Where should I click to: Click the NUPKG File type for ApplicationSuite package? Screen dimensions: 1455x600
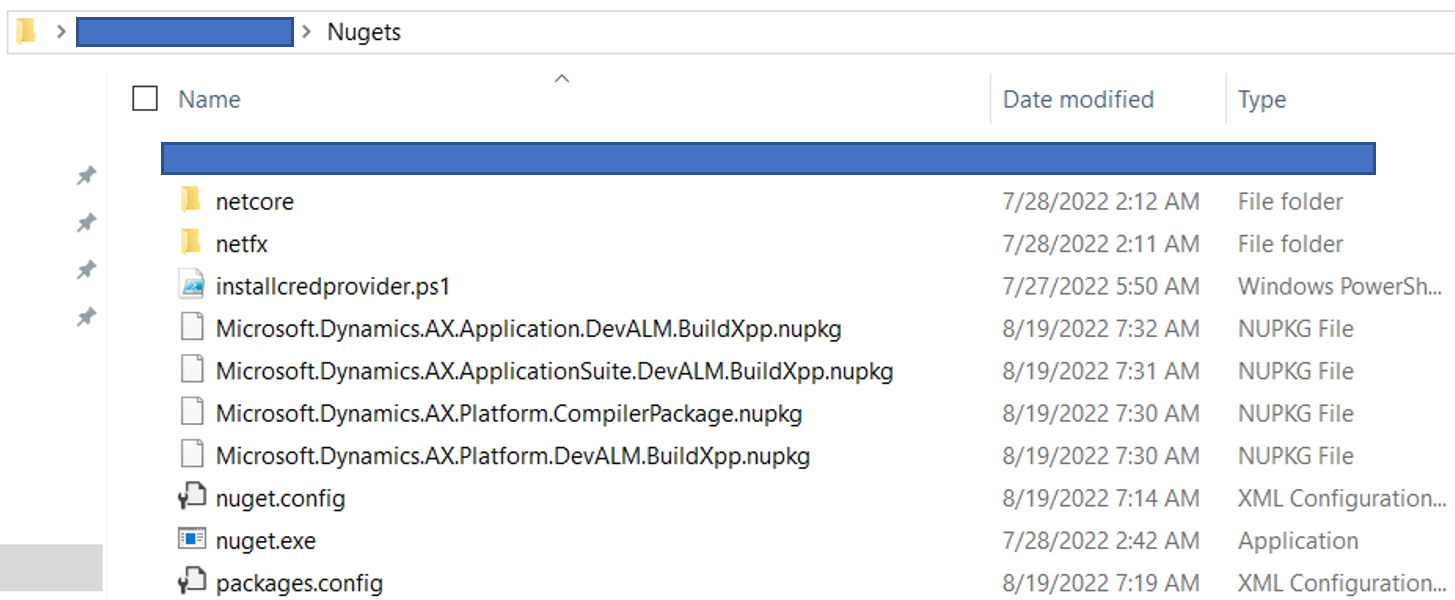click(1296, 371)
